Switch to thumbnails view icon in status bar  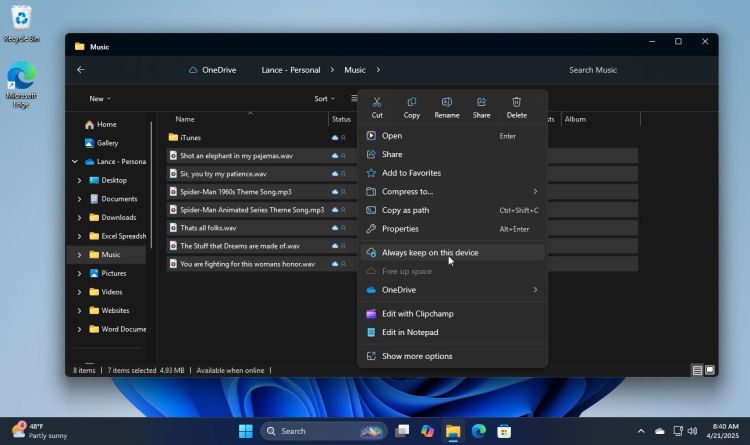[711, 370]
